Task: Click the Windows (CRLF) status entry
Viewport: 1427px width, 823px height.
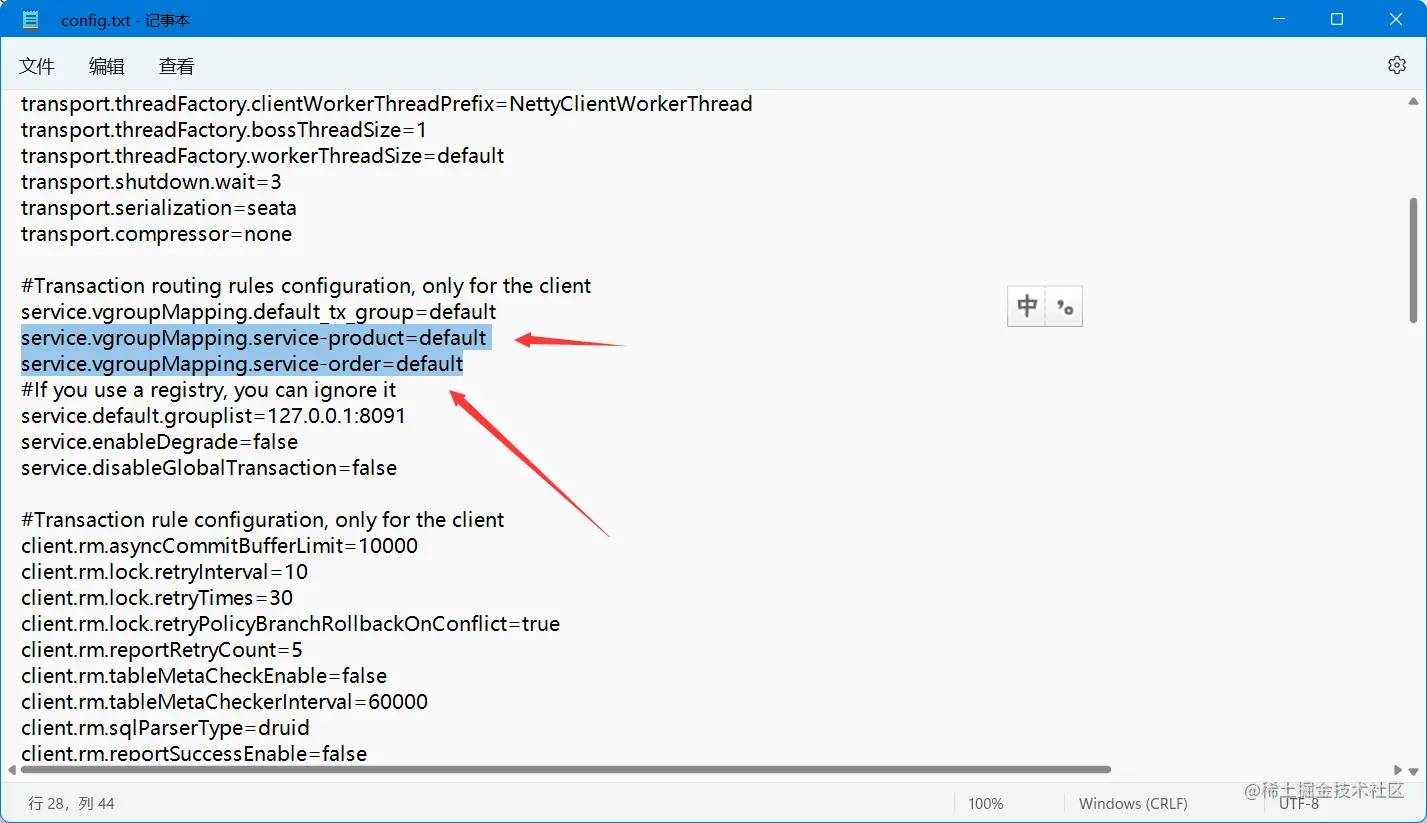Action: coord(1133,804)
